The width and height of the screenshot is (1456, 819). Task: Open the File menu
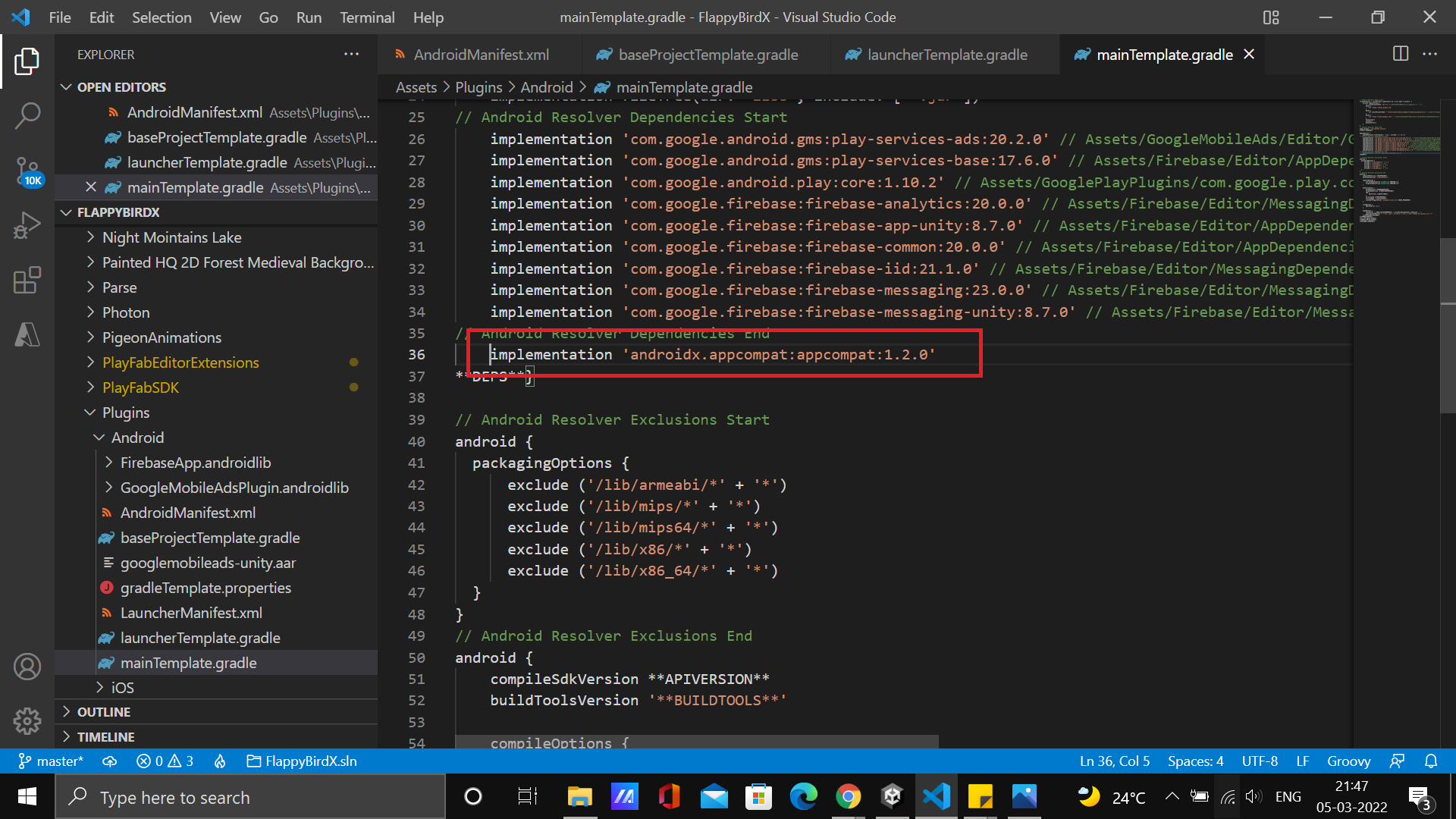[x=60, y=17]
